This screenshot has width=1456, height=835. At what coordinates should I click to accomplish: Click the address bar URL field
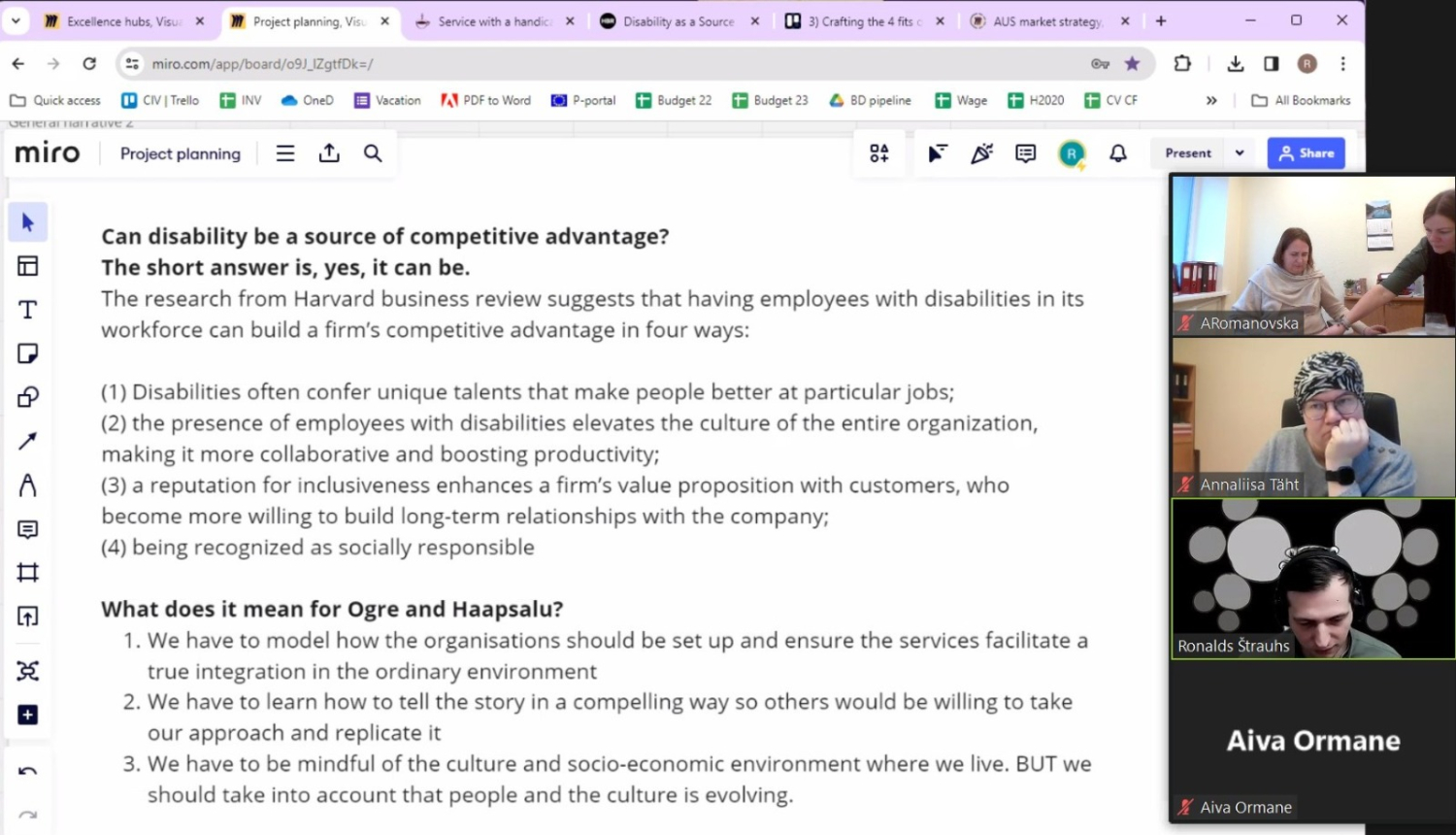(x=582, y=64)
